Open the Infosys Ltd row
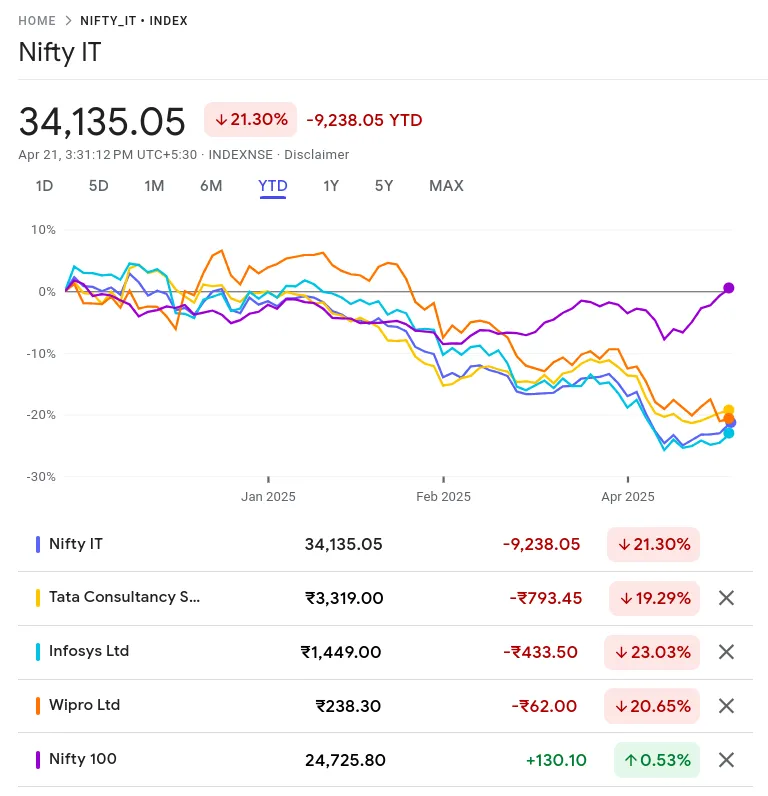Viewport: 768px width, 796px height. point(385,652)
